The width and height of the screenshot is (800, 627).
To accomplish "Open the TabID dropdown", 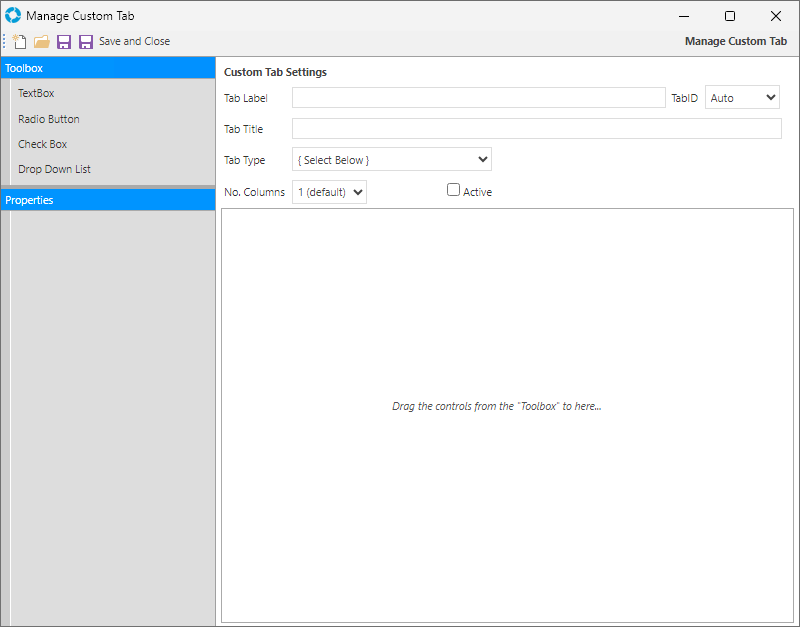I will 742,98.
